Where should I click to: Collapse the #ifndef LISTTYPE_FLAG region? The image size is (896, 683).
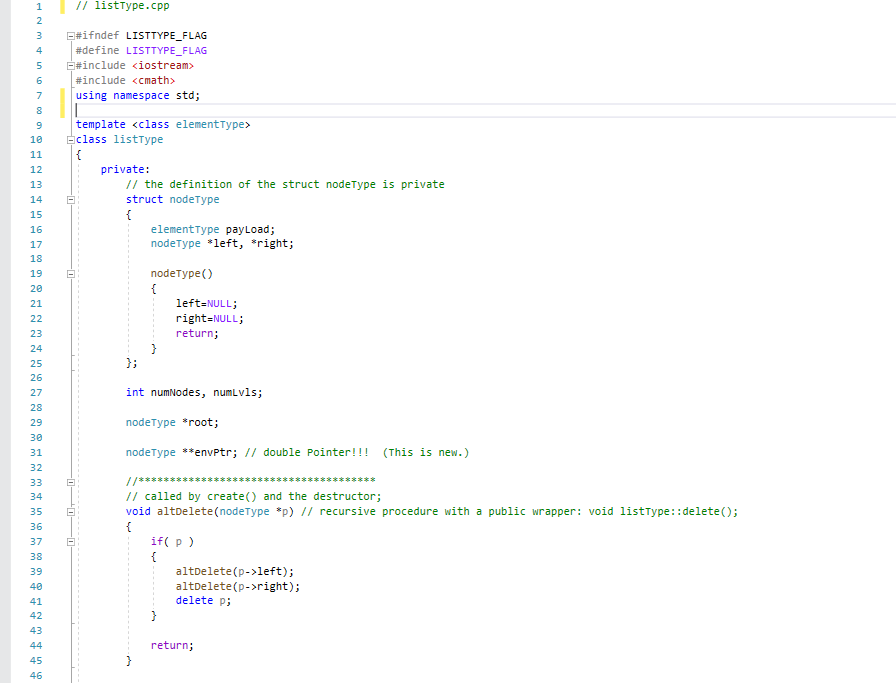coord(69,35)
